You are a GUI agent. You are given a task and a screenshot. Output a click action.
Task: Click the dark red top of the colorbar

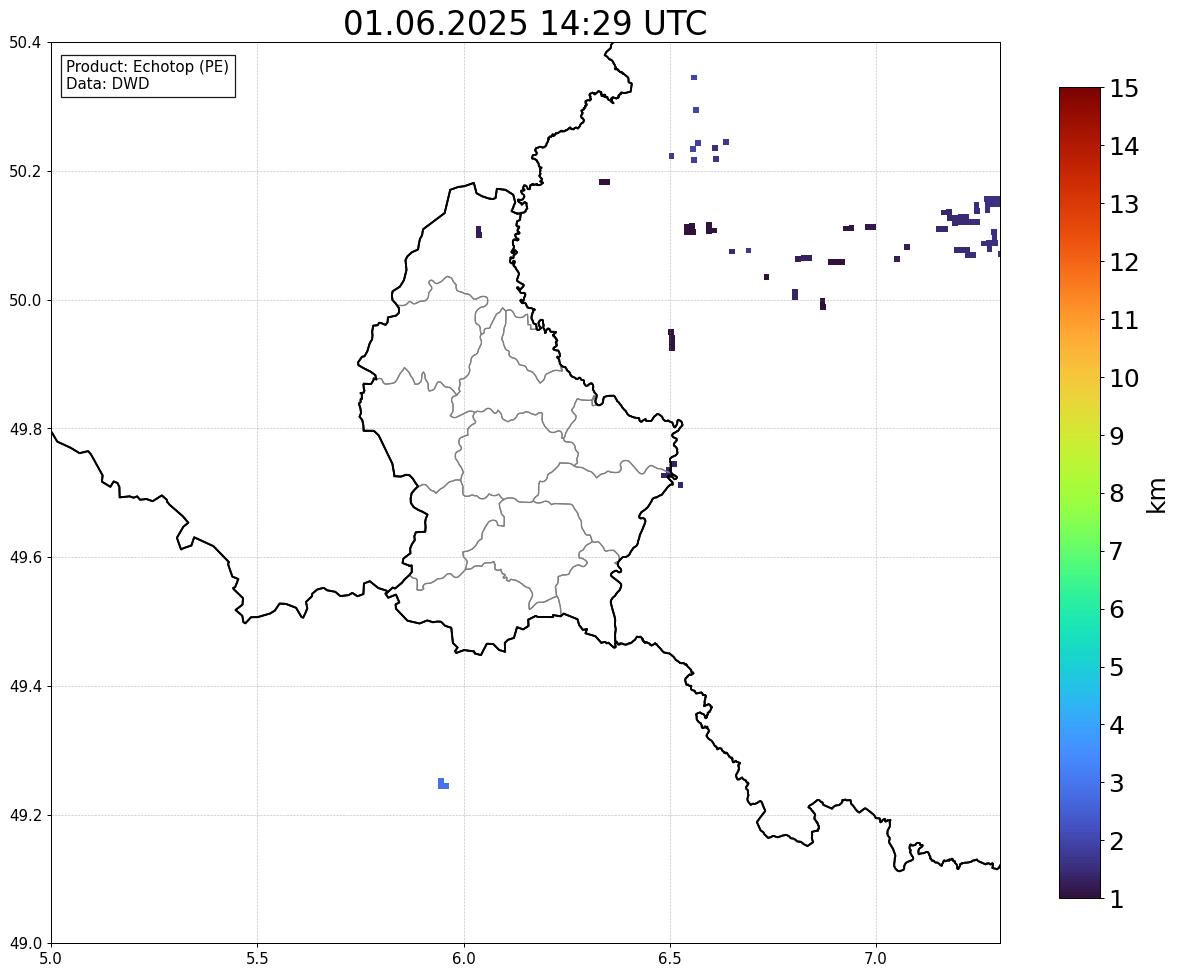point(1080,98)
